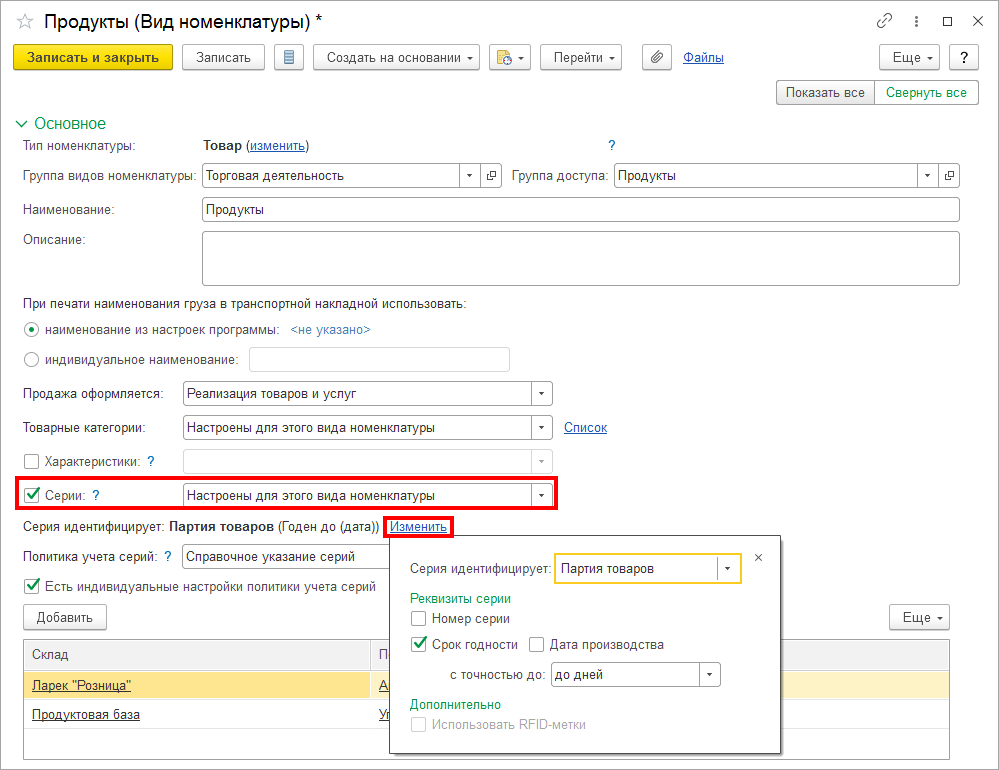Enable the Характеристики checkbox
Image resolution: width=999 pixels, height=770 pixels.
coord(31,461)
